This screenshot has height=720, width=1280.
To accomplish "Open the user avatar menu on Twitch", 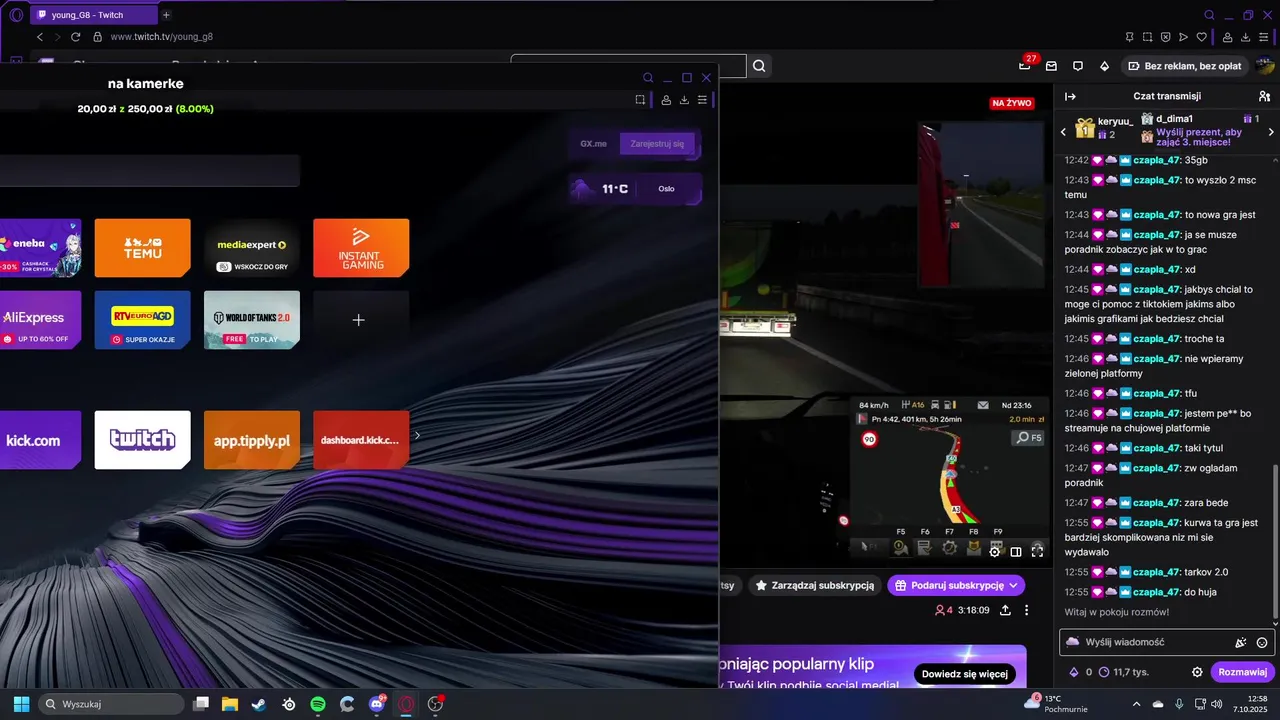I will (x=1264, y=66).
